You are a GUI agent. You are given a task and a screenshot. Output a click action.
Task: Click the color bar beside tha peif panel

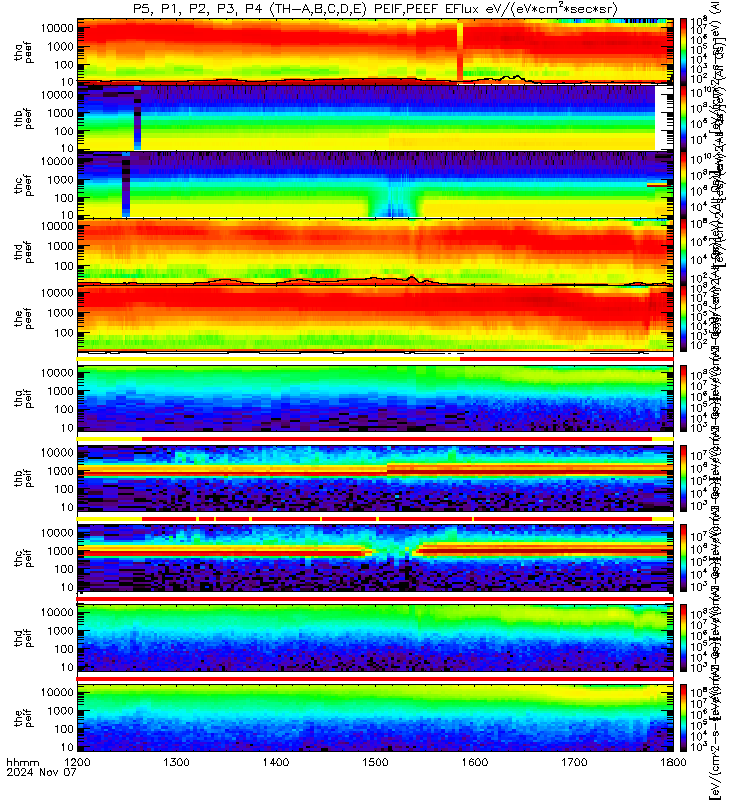[683, 398]
